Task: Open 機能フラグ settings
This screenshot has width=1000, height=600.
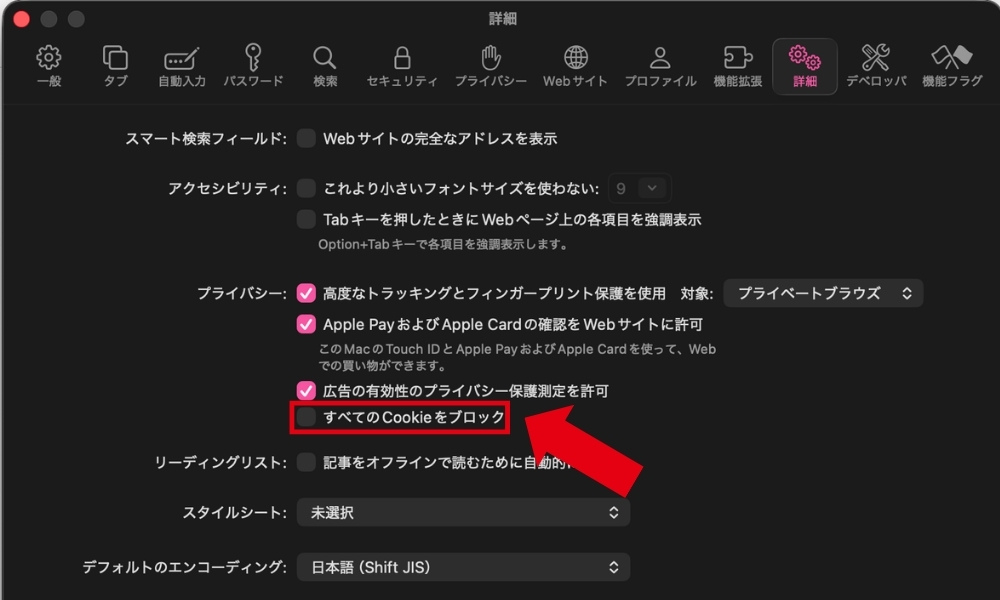Action: [x=952, y=65]
